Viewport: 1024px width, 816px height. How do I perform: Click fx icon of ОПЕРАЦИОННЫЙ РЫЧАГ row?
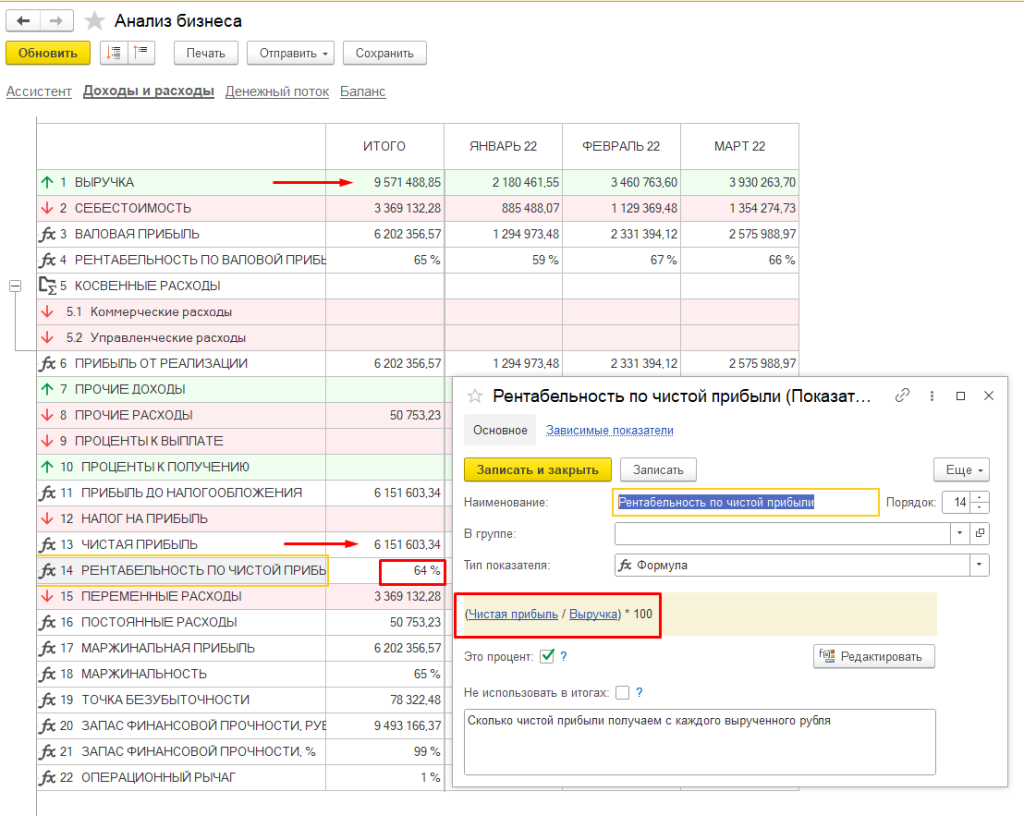(47, 777)
